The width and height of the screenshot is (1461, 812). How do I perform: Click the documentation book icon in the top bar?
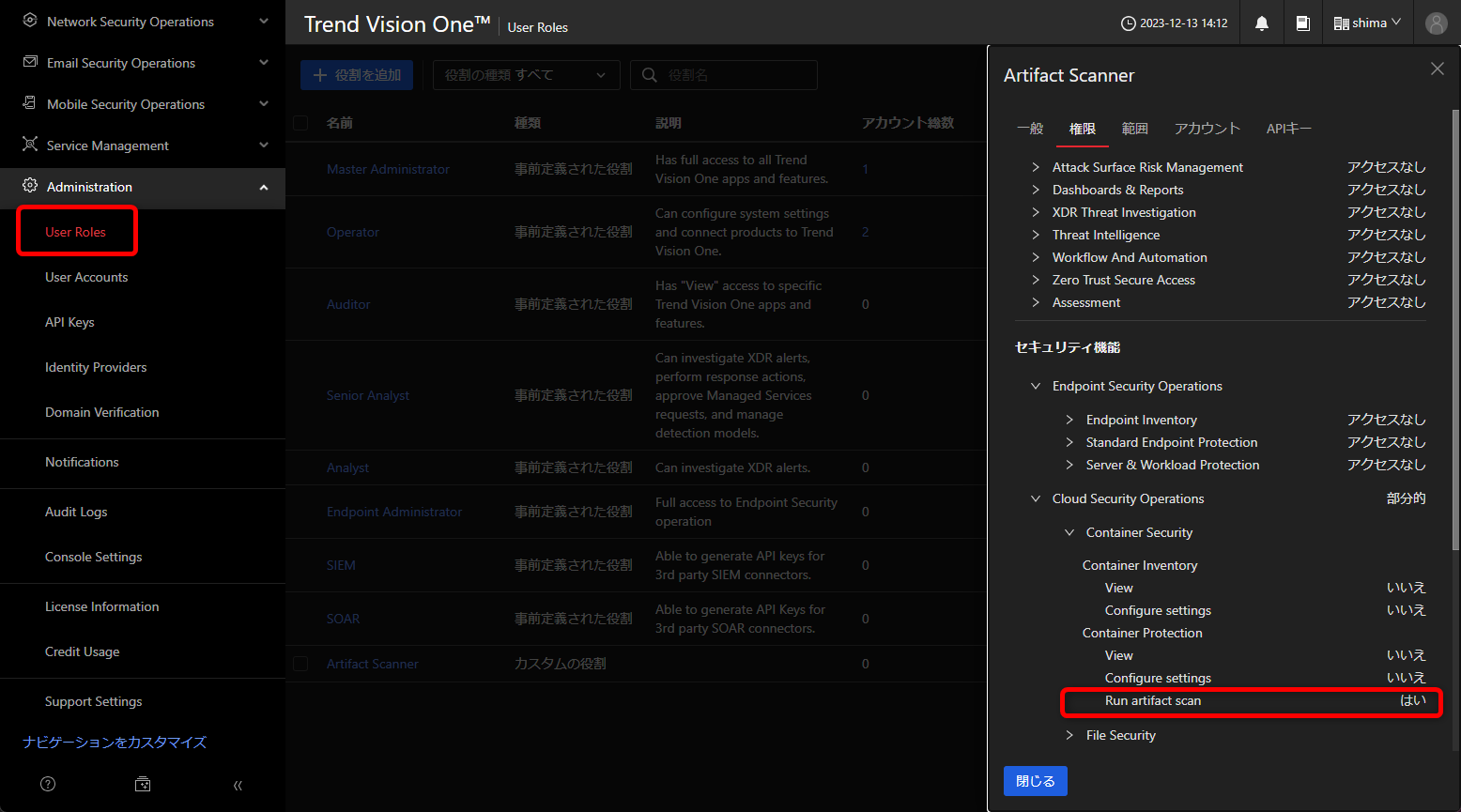pos(1303,23)
